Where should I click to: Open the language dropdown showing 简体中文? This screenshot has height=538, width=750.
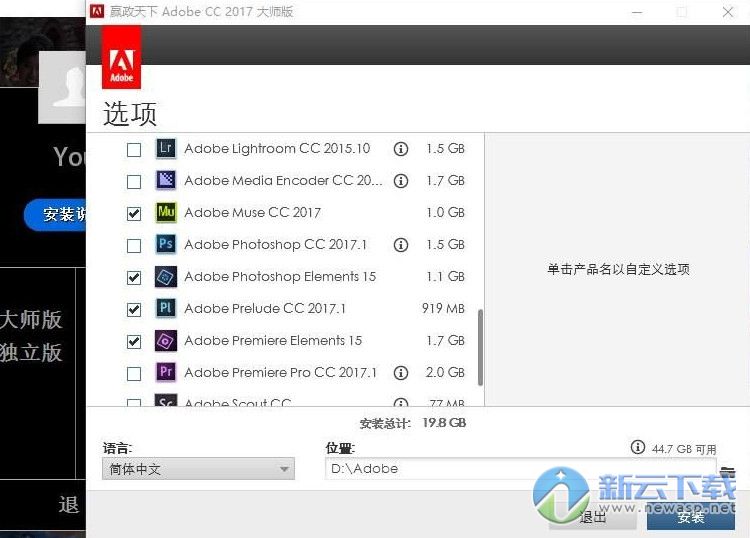tap(198, 469)
